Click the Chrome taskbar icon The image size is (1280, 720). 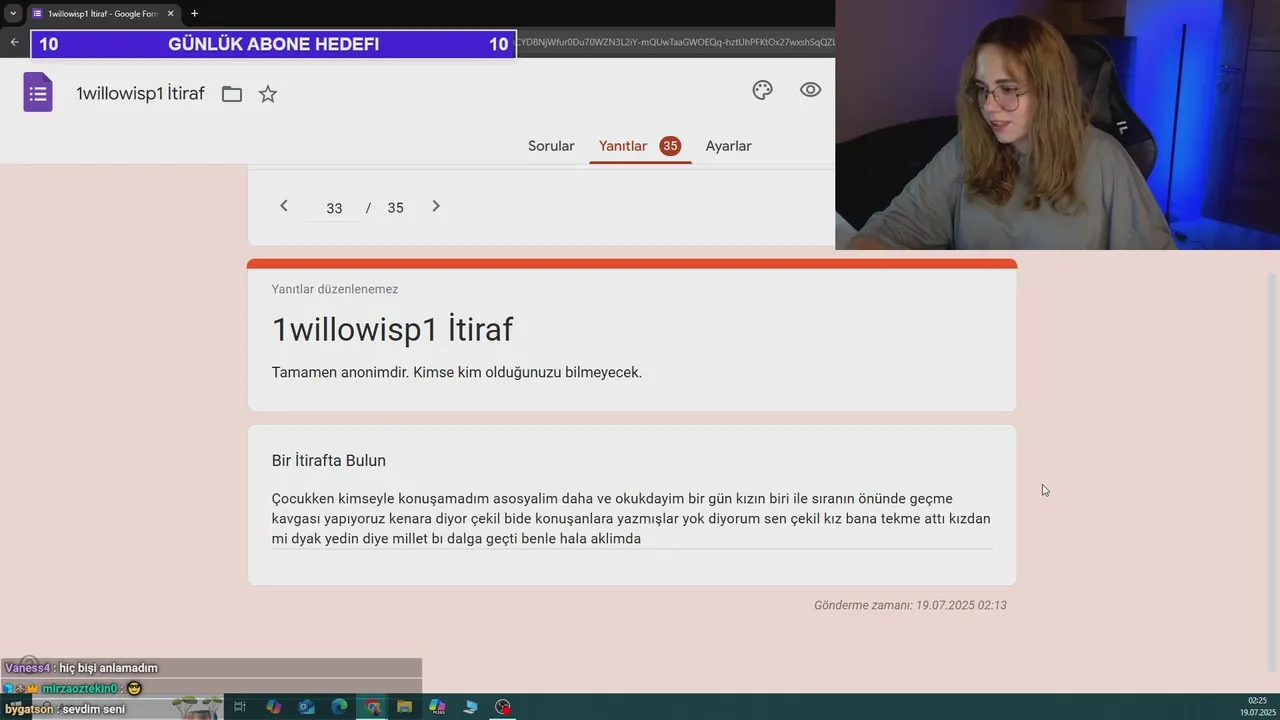pos(372,707)
